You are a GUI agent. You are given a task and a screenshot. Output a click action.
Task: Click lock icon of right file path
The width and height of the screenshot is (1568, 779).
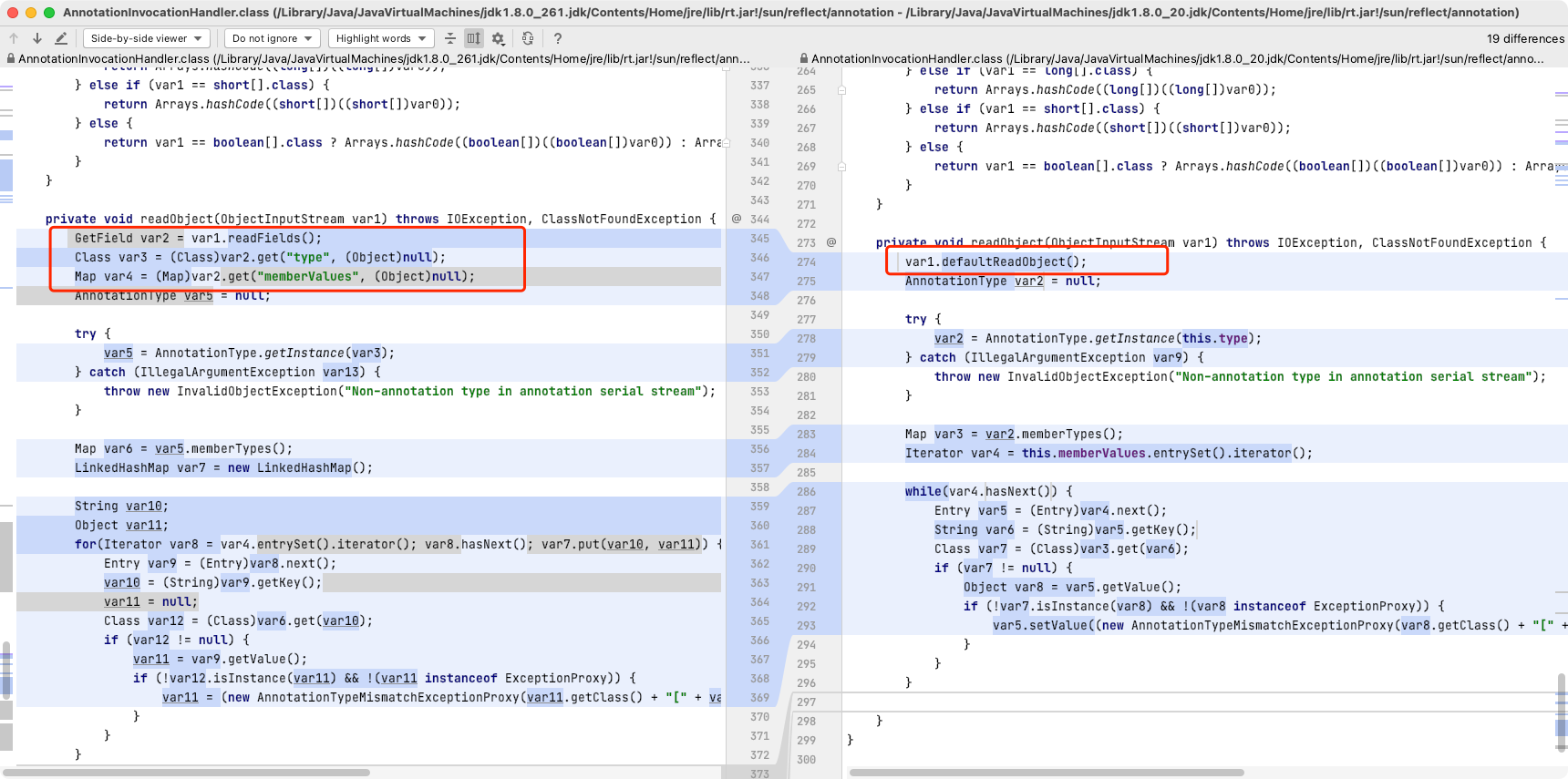coord(804,58)
